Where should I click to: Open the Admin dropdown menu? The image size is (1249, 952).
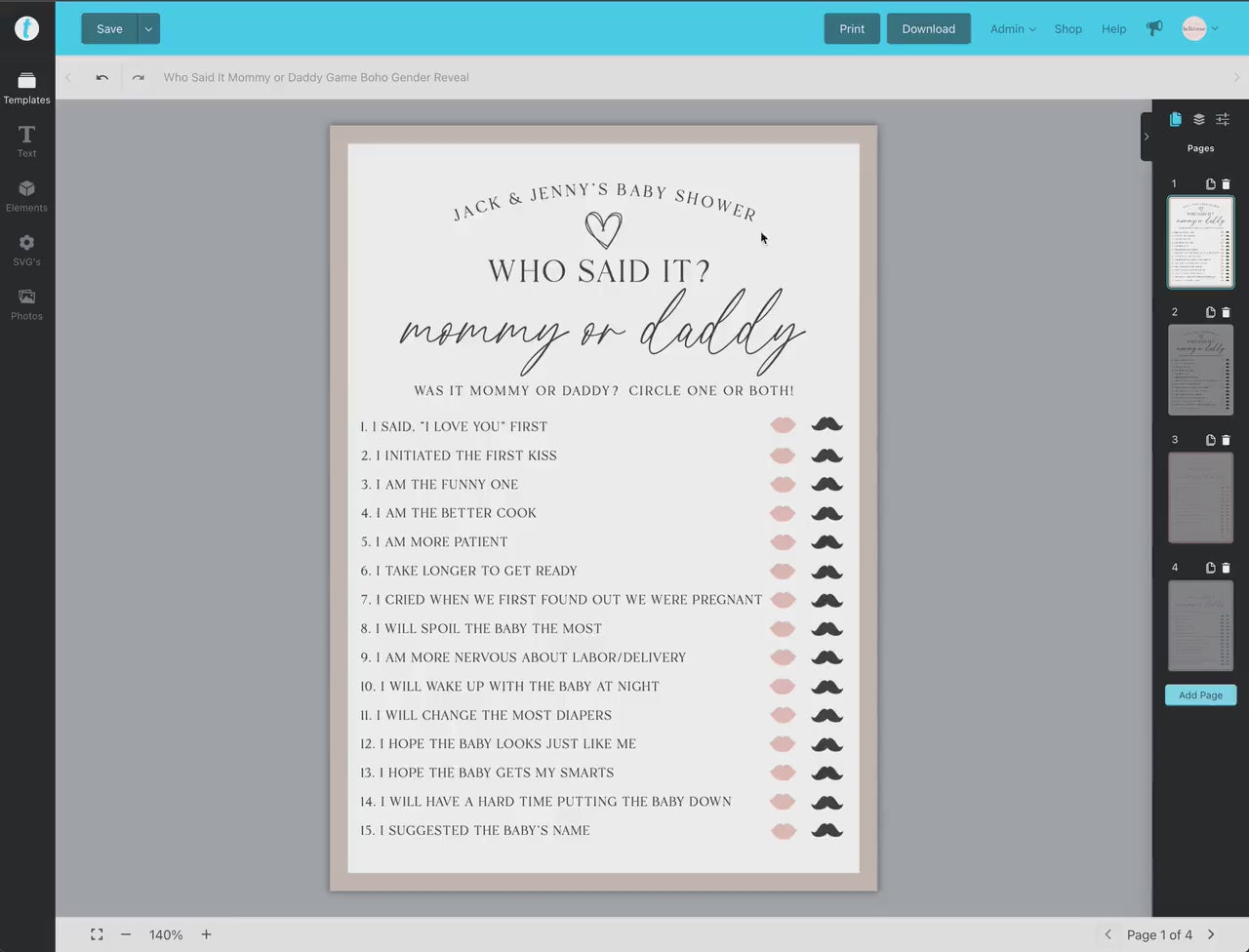pos(1012,29)
